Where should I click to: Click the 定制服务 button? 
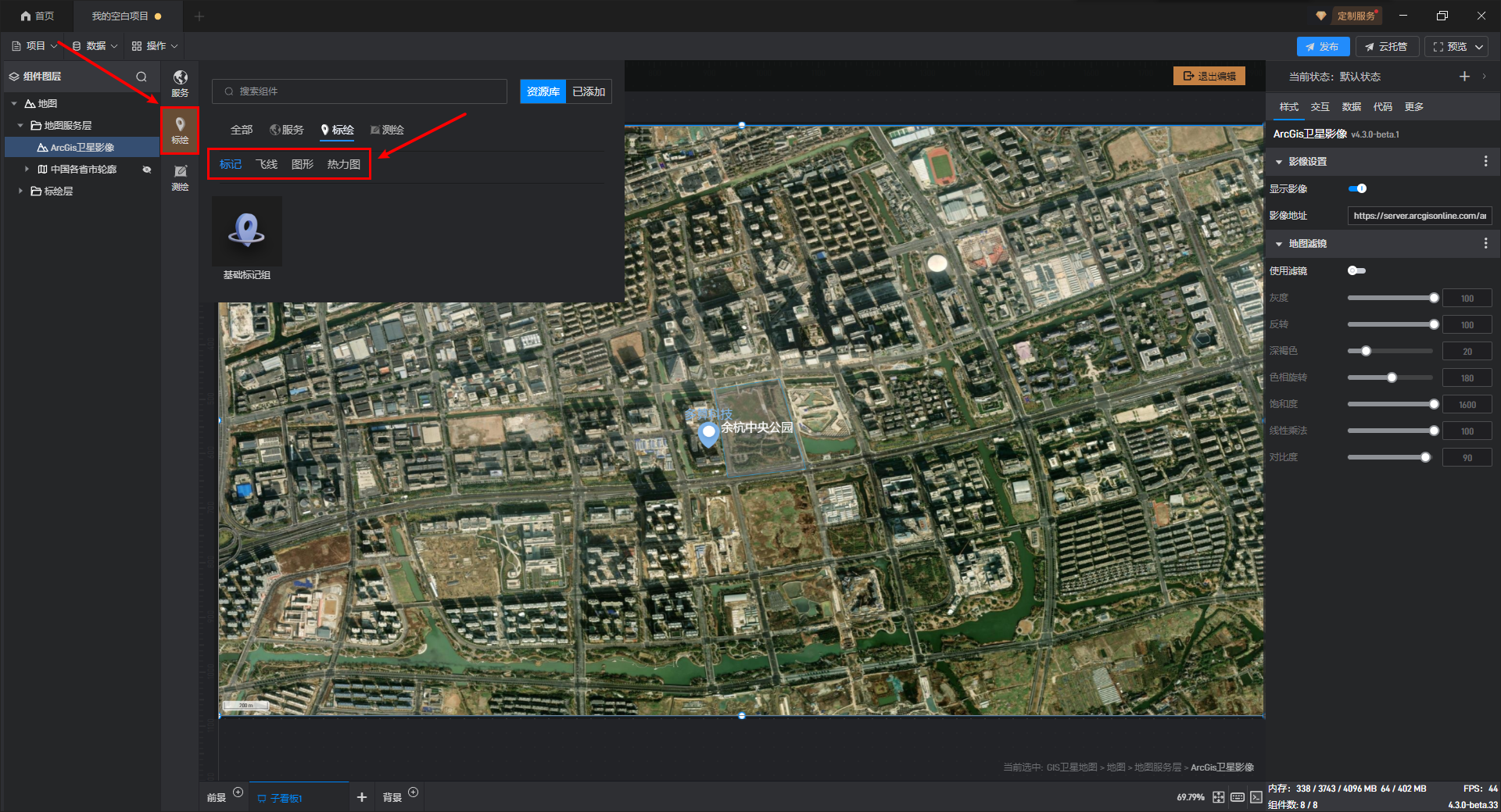(1356, 16)
